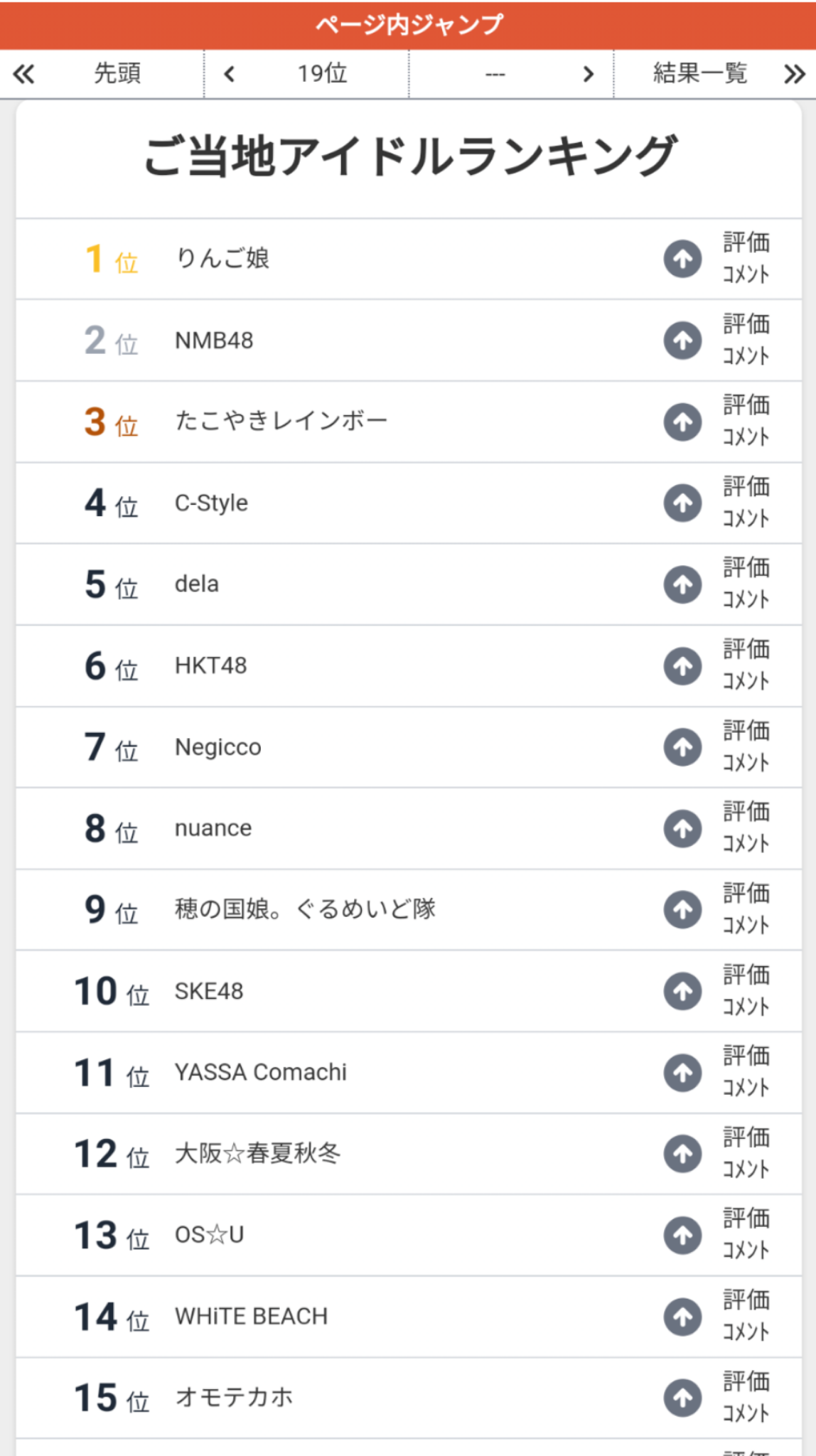
Task: Open 評価コメント for nuance
Action: point(746,828)
